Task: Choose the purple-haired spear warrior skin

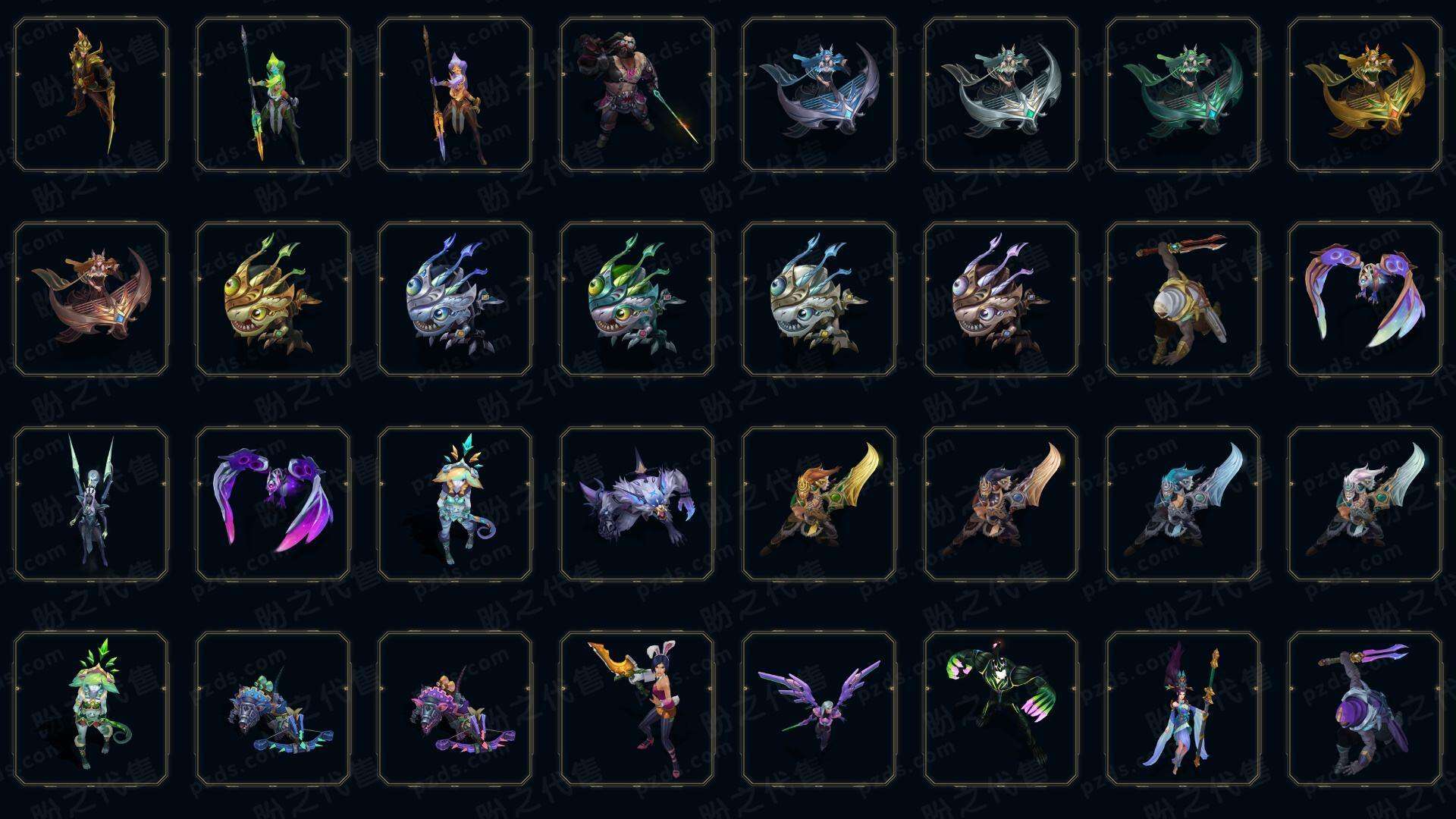Action: [x=455, y=95]
